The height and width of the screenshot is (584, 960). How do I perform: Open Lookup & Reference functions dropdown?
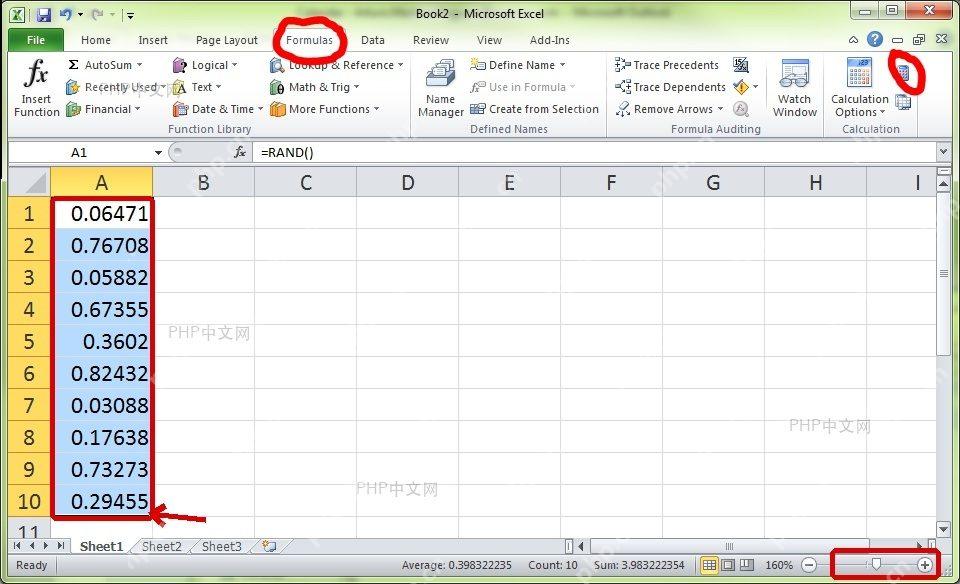pyautogui.click(x=337, y=65)
